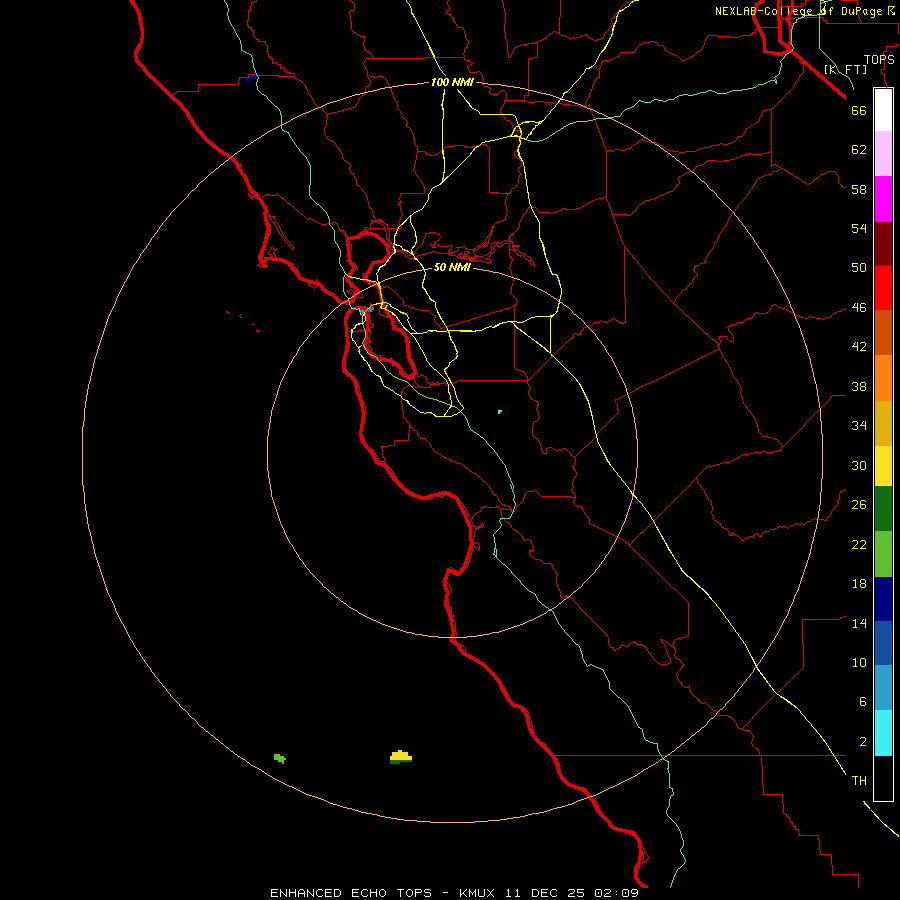This screenshot has width=900, height=900.
Task: Click the magenta legend swatch
Action: [883, 199]
